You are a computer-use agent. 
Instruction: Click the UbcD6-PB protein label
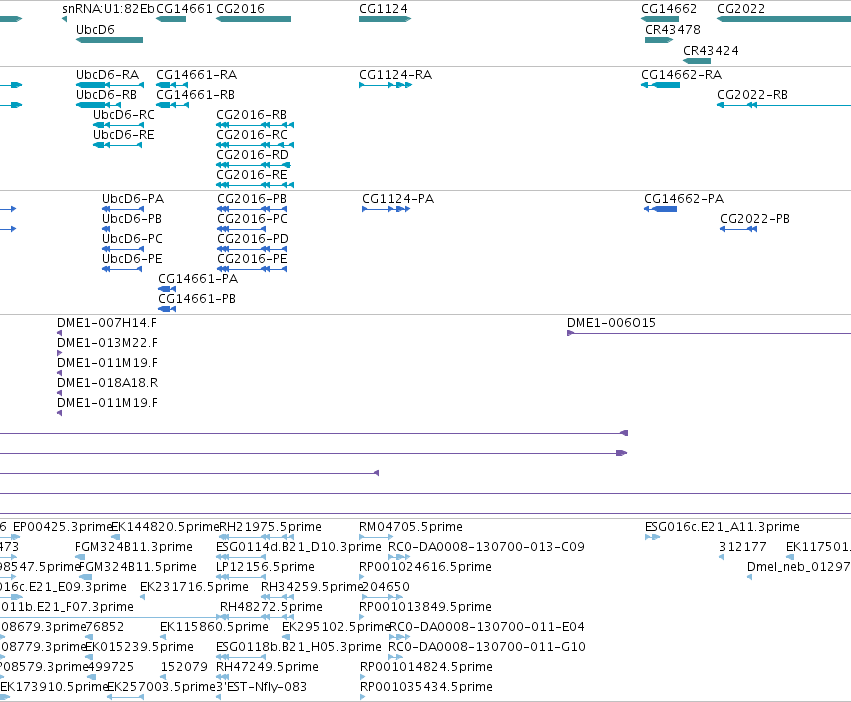pyautogui.click(x=132, y=219)
